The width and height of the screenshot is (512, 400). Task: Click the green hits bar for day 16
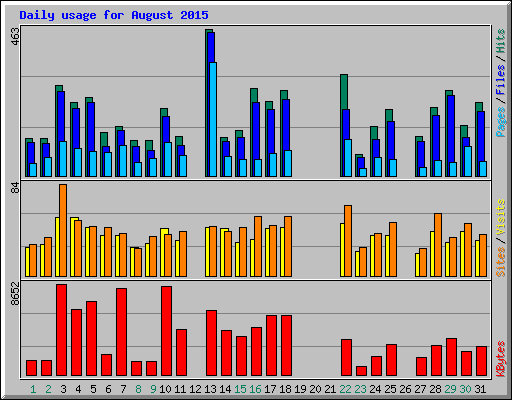click(x=252, y=132)
